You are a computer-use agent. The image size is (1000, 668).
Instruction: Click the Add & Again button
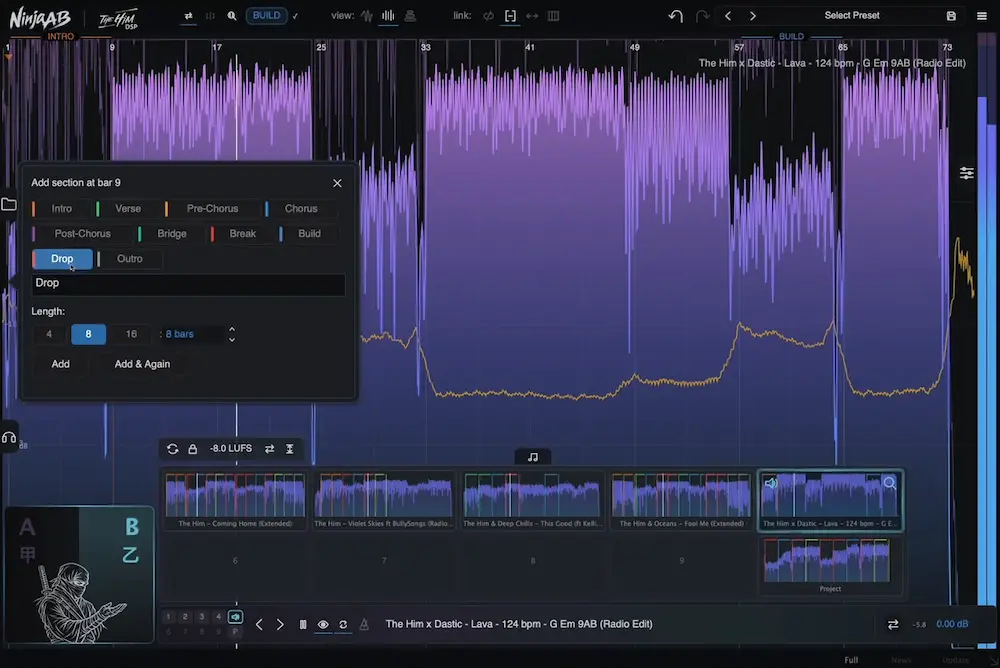pyautogui.click(x=142, y=364)
